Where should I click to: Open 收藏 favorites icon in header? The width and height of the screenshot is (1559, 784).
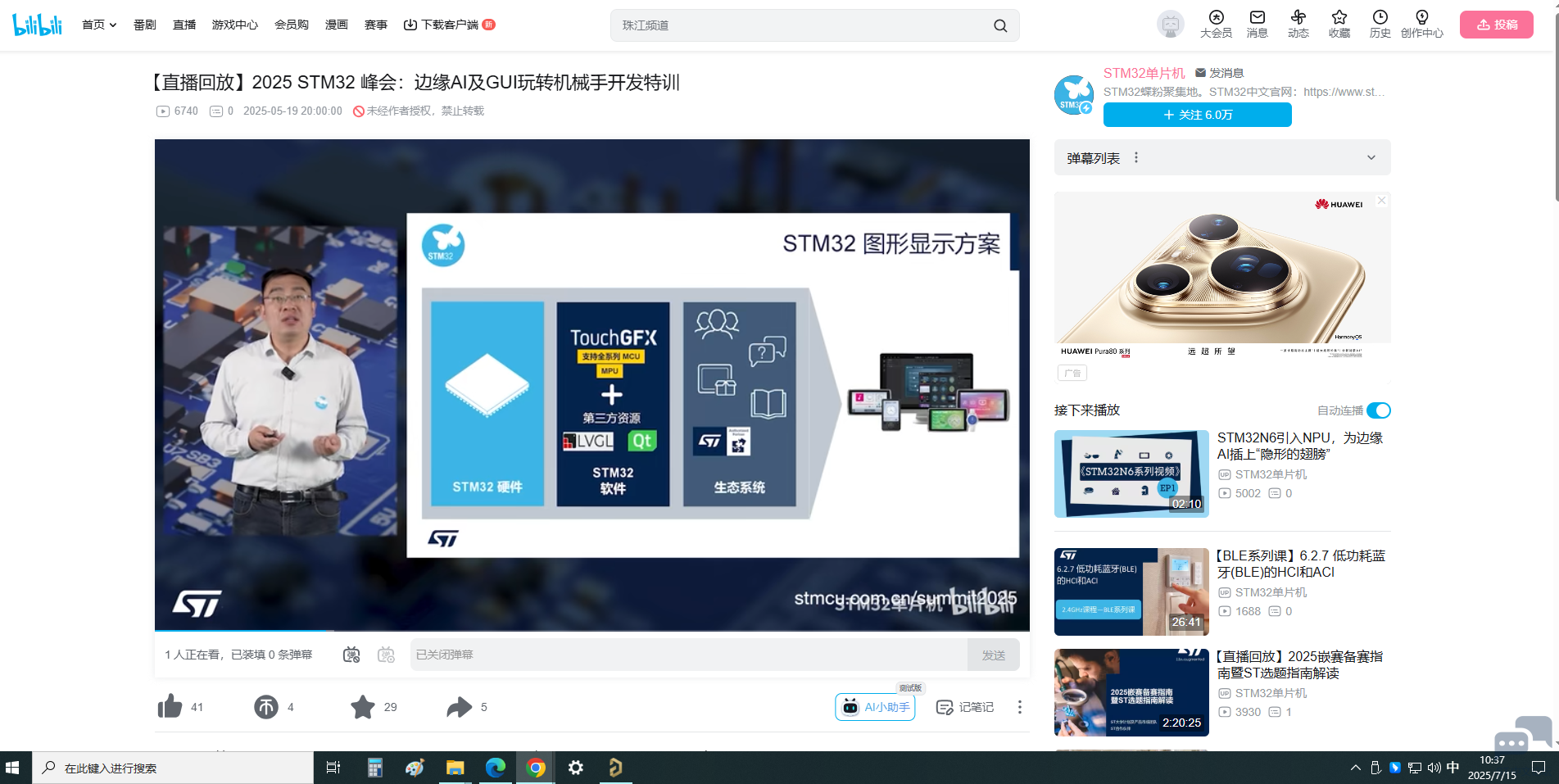[x=1339, y=24]
